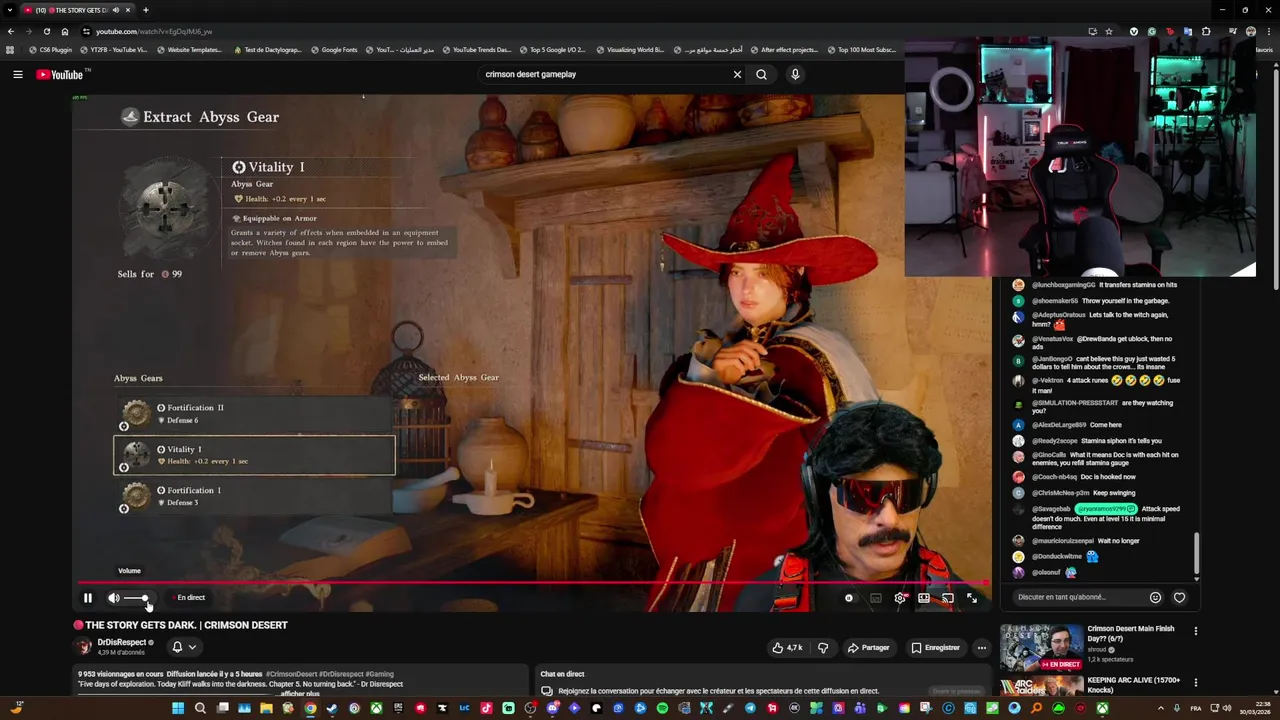1280x720 pixels.
Task: Open the CS6 Pluggin bookmark
Action: (x=51, y=49)
